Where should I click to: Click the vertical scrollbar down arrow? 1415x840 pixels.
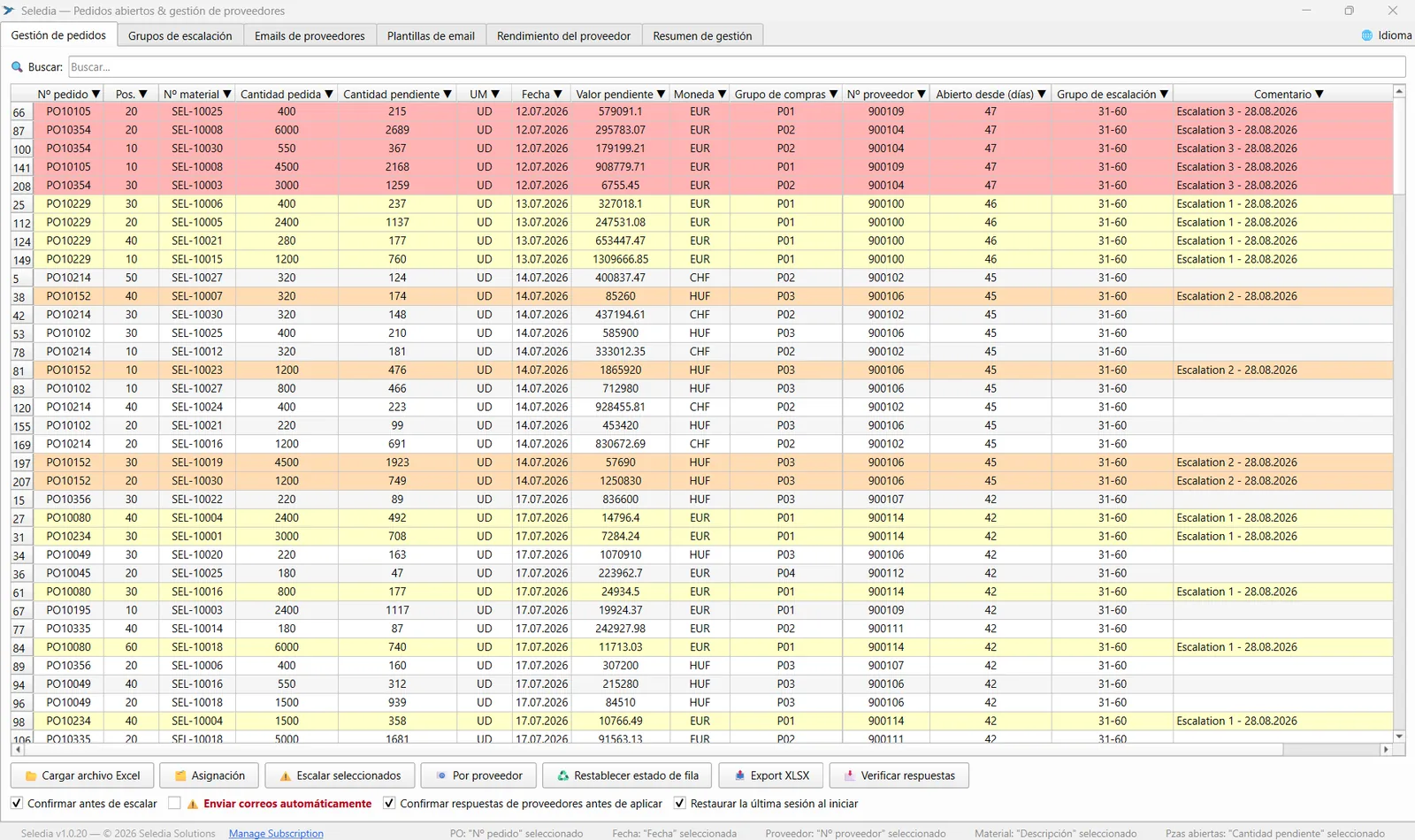coord(1399,736)
